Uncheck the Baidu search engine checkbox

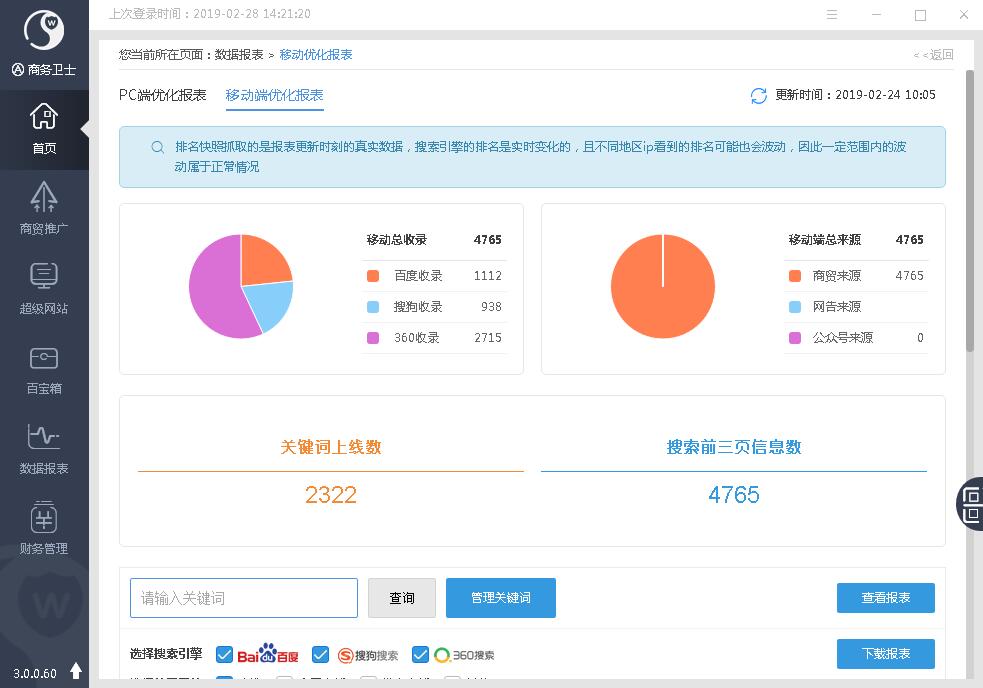coord(225,655)
